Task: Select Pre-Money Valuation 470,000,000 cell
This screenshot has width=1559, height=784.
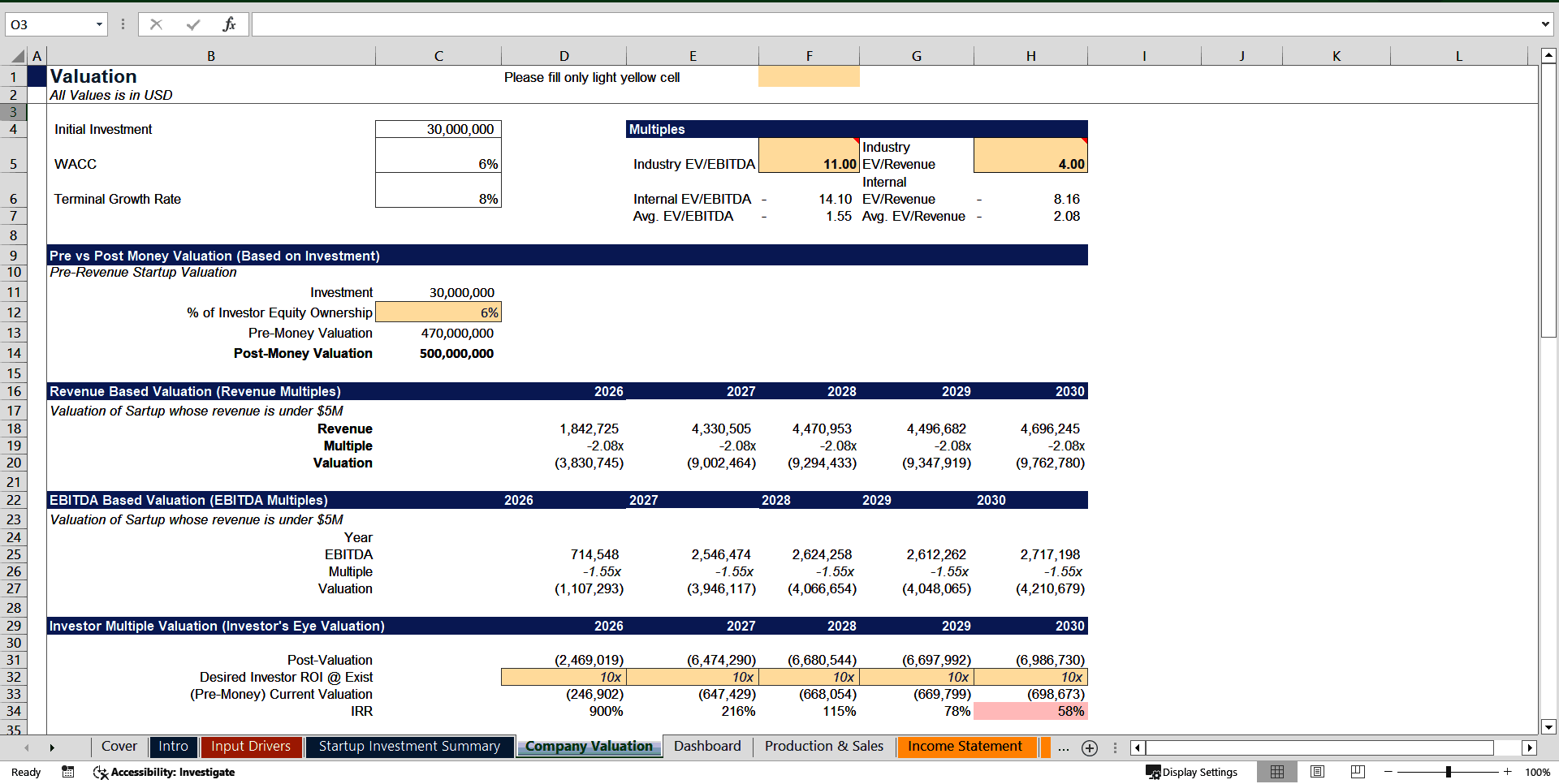Action: 438,333
